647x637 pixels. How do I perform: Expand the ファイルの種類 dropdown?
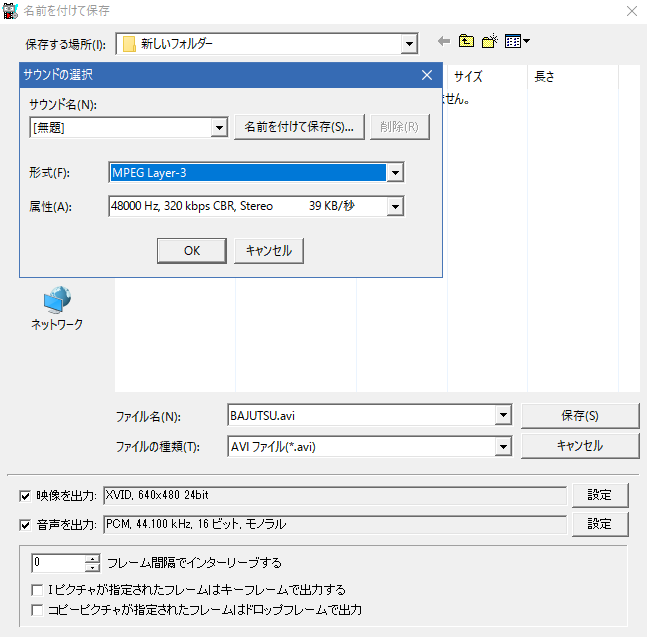click(x=502, y=446)
